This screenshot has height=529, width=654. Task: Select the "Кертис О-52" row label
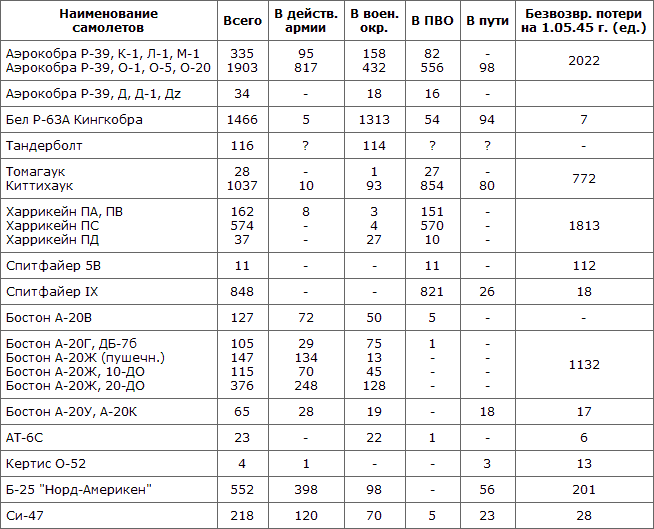(46, 464)
